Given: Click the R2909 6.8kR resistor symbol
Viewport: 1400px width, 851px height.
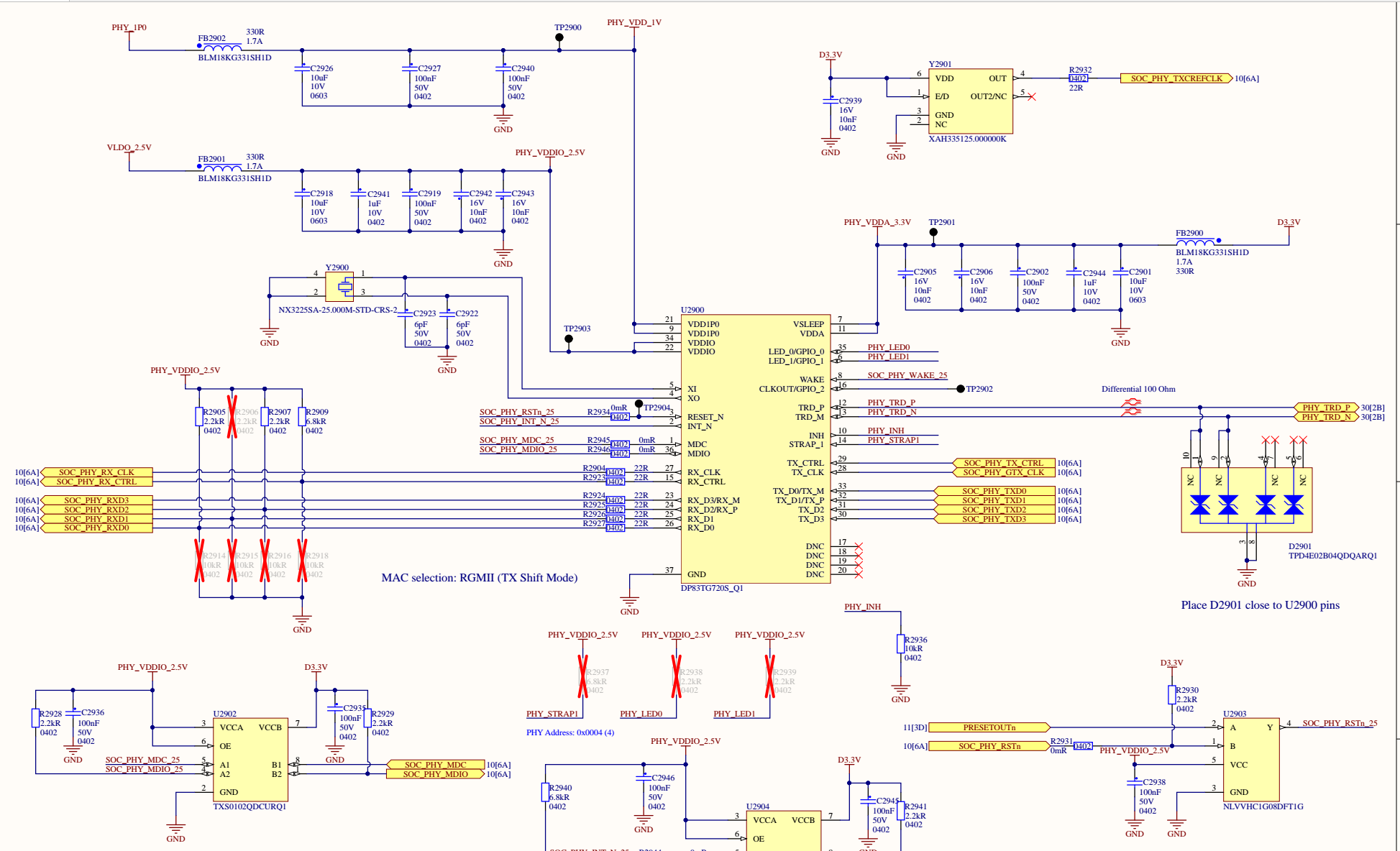Looking at the screenshot, I should 302,417.
